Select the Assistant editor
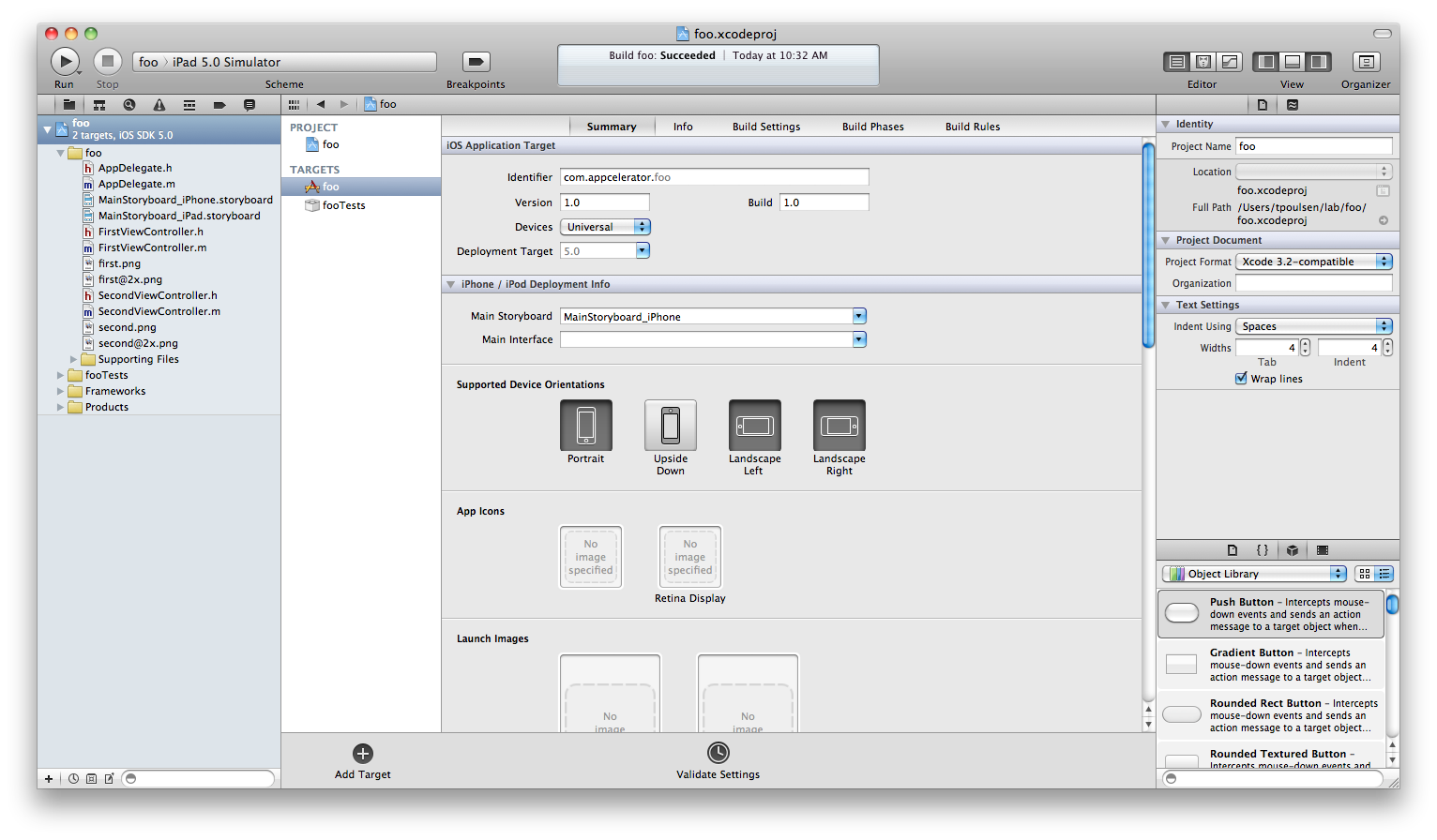This screenshot has width=1437, height=840. coord(1203,62)
